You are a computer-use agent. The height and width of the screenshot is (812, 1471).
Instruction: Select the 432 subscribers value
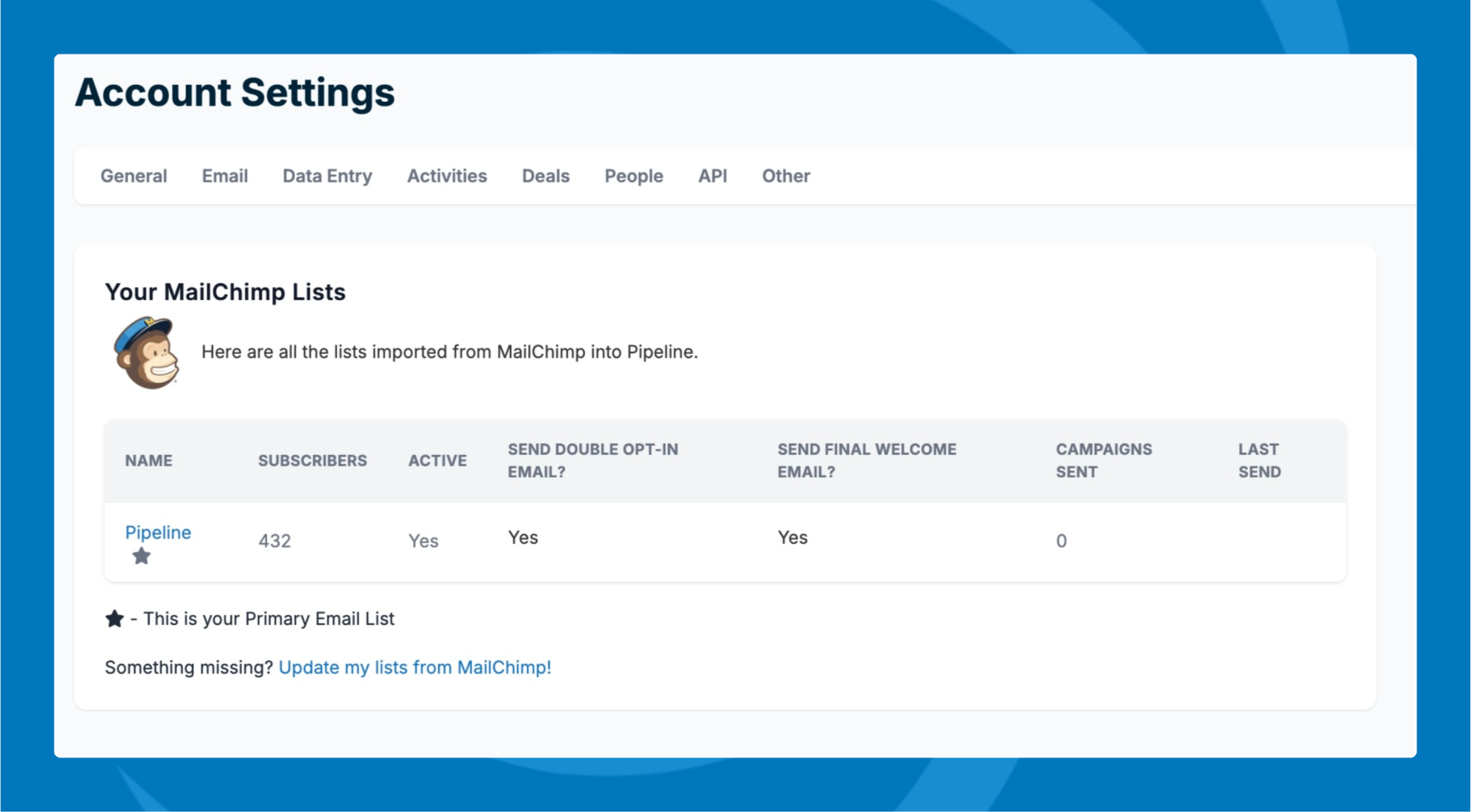point(274,541)
